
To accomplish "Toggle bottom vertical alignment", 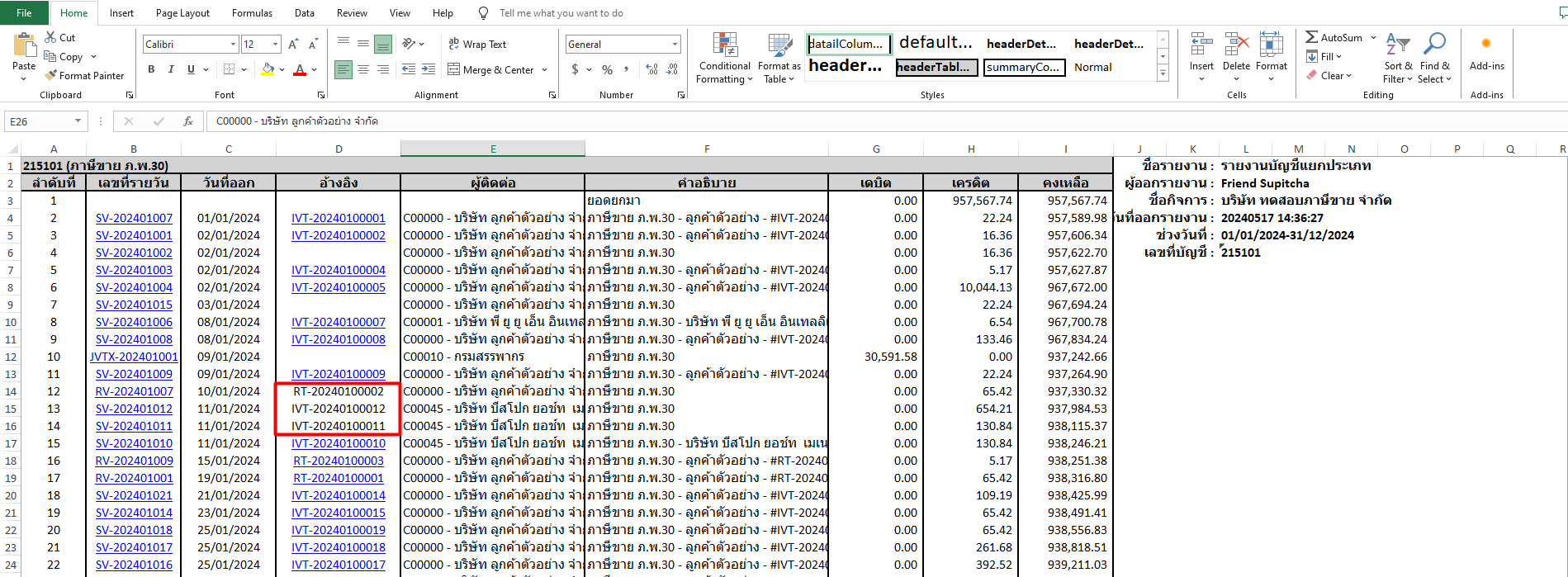I will (383, 44).
